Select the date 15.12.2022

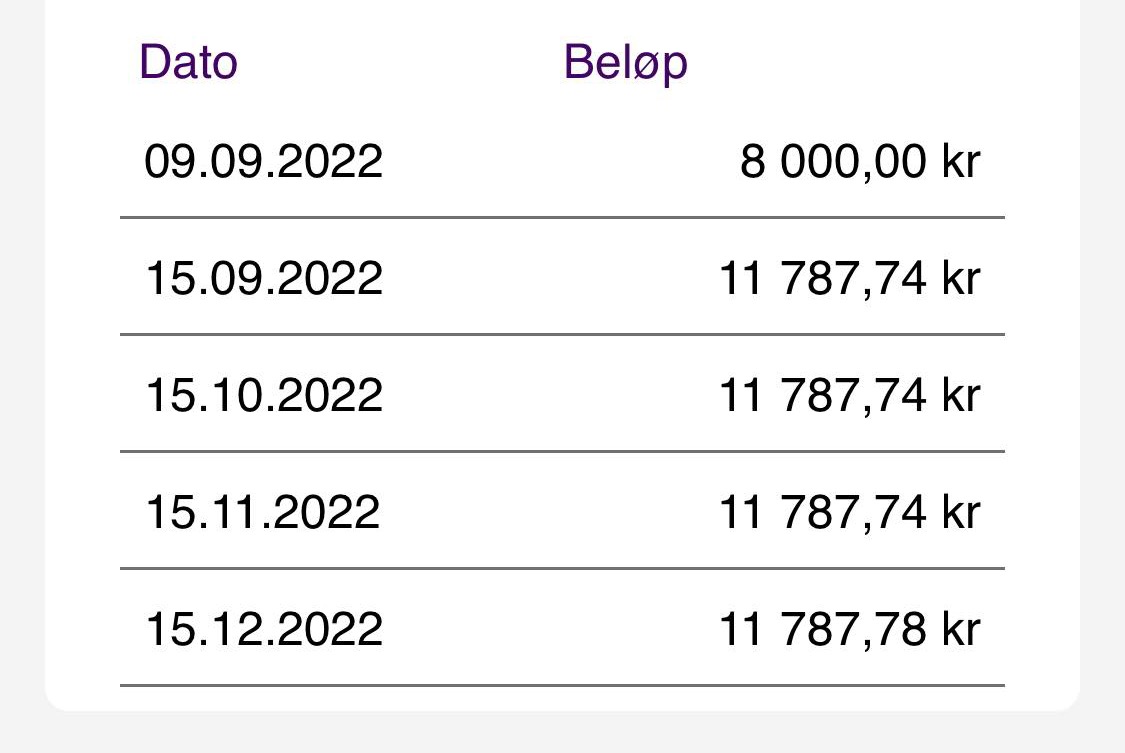pyautogui.click(x=263, y=629)
